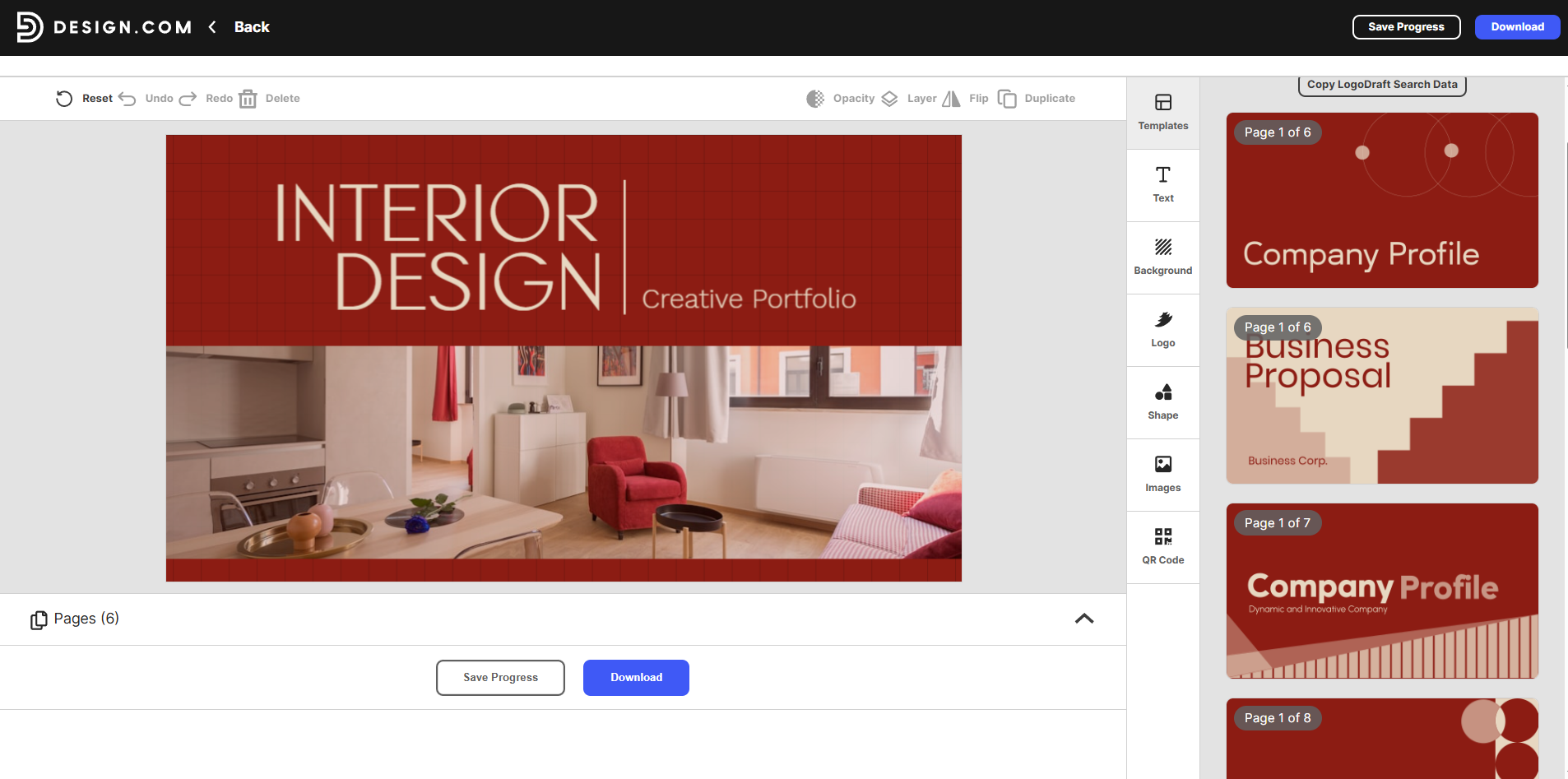This screenshot has width=1568, height=779.
Task: Open the QR Code panel
Action: [x=1163, y=547]
